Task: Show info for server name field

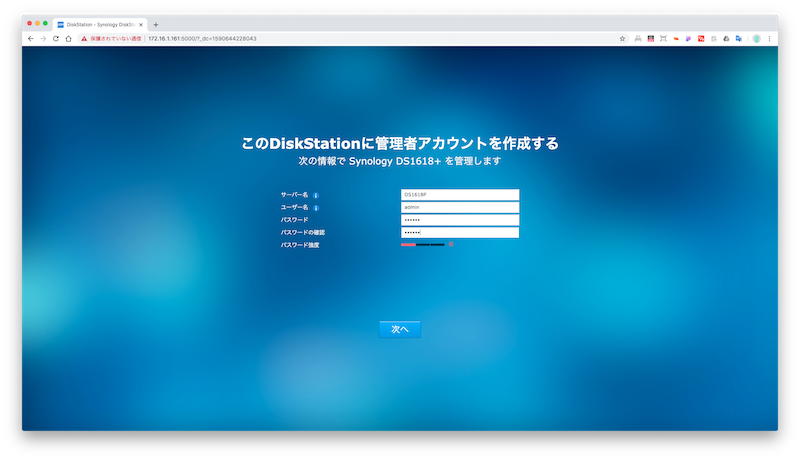Action: (x=316, y=195)
